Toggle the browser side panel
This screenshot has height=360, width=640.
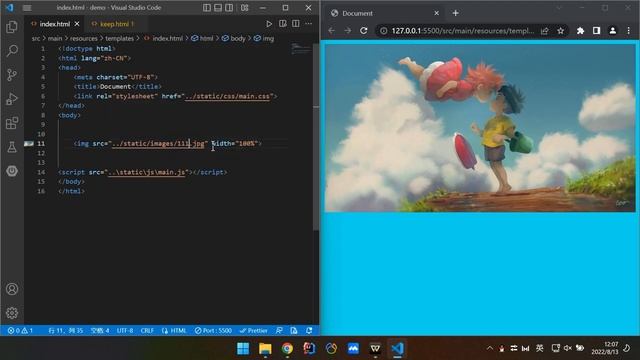tap(596, 31)
